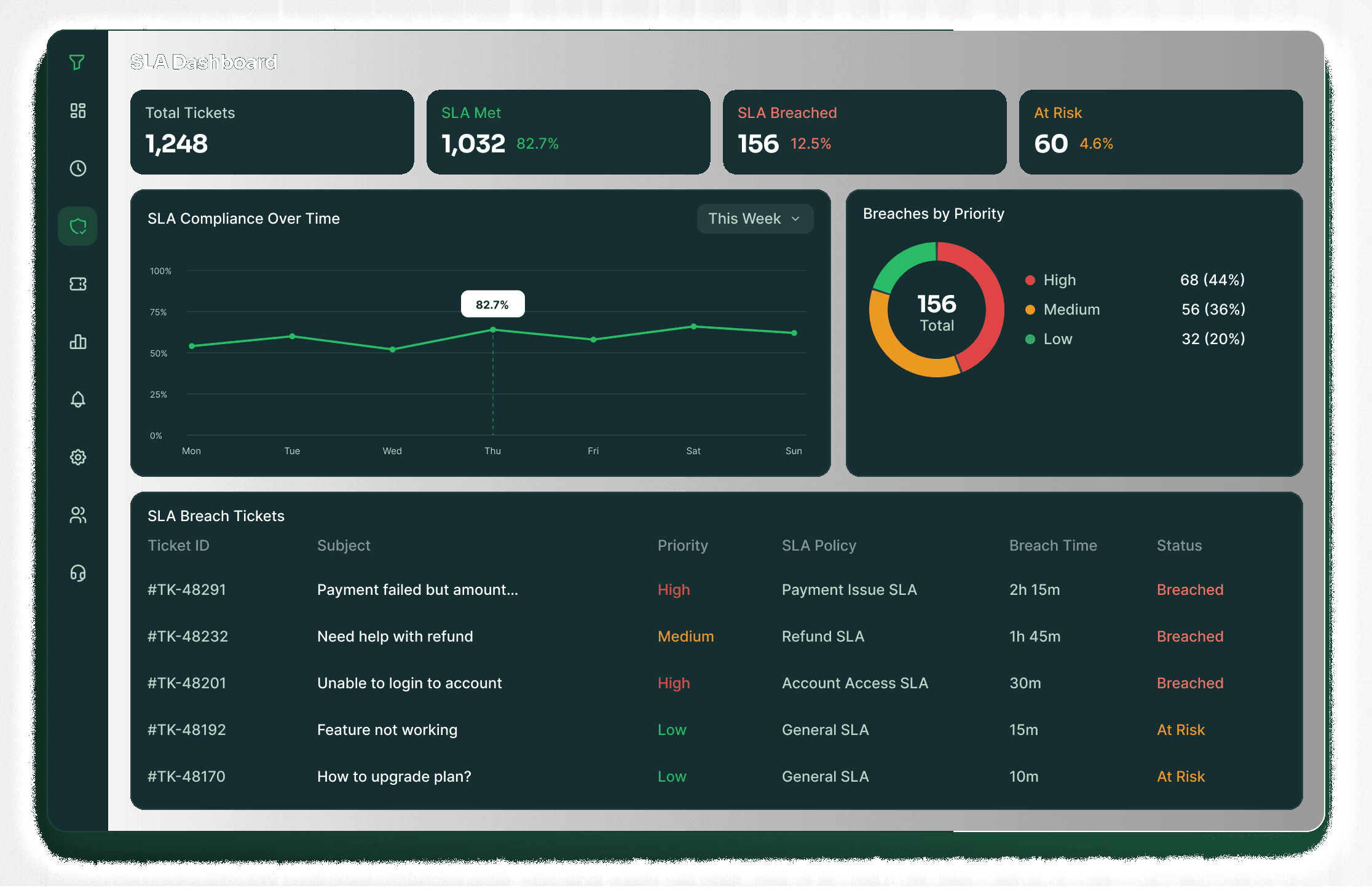
Task: Open the dashboard grid icon
Action: click(77, 111)
